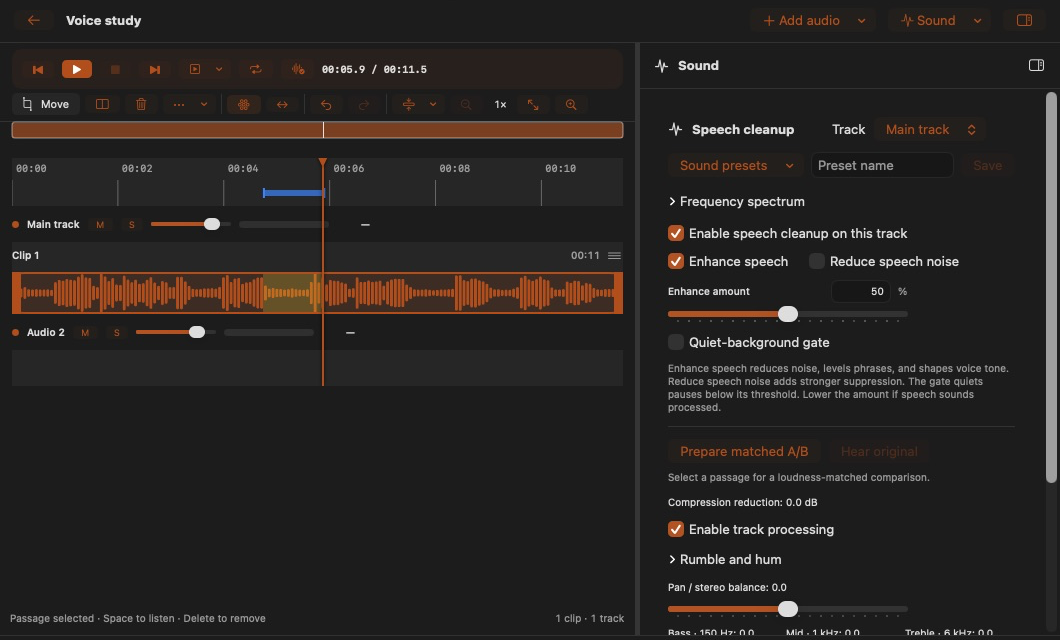The width and height of the screenshot is (1060, 640).
Task: Click the horizontal double-arrow ripple icon
Action: tap(282, 104)
